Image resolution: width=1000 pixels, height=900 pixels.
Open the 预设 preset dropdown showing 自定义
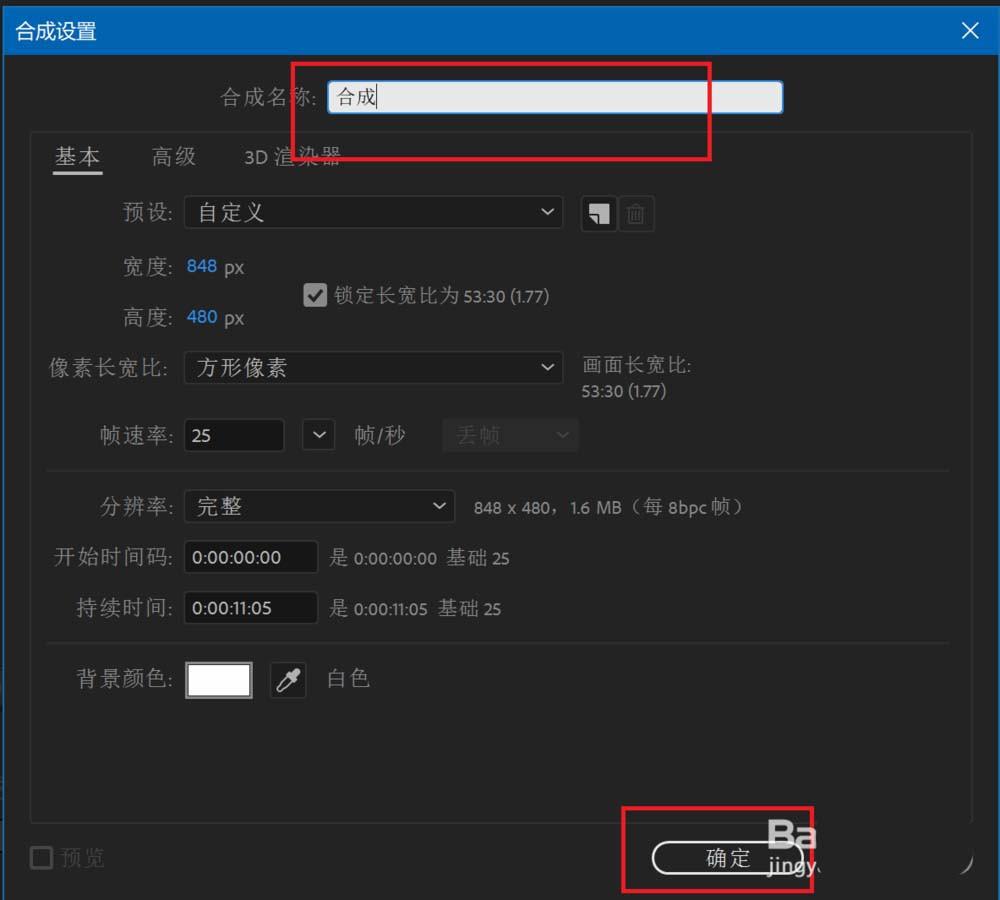[x=373, y=213]
